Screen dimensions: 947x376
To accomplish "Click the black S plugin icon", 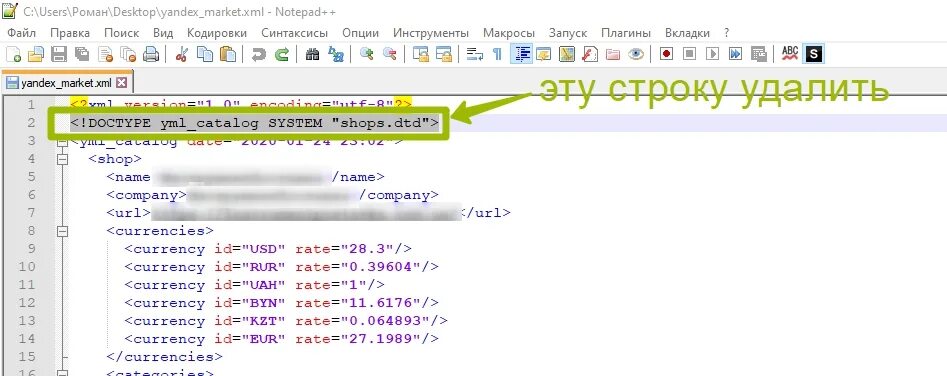I will click(814, 54).
